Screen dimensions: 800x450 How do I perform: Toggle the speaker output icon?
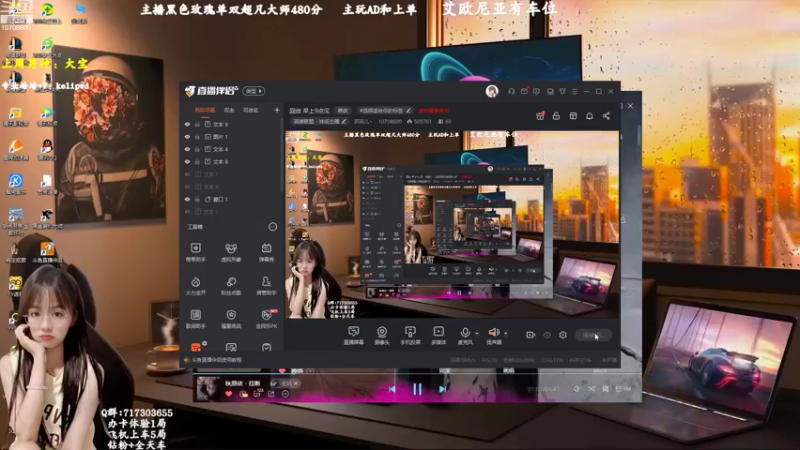493,335
